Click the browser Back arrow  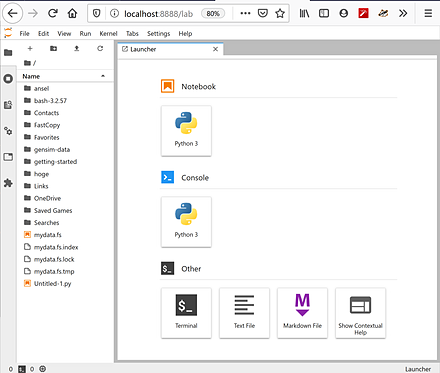tap(13, 13)
